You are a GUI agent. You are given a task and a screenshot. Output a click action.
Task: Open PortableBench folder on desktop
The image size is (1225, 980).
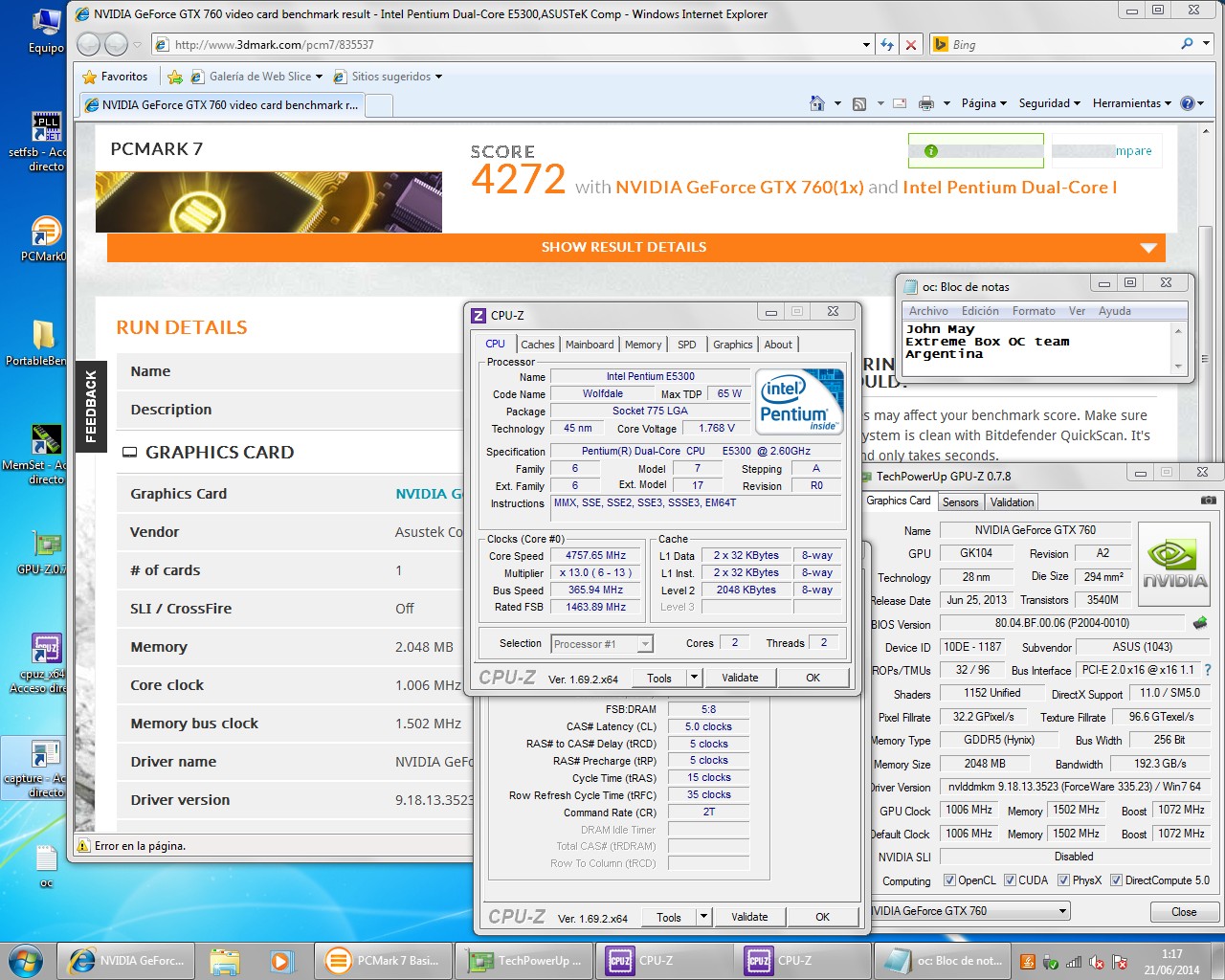(43, 343)
